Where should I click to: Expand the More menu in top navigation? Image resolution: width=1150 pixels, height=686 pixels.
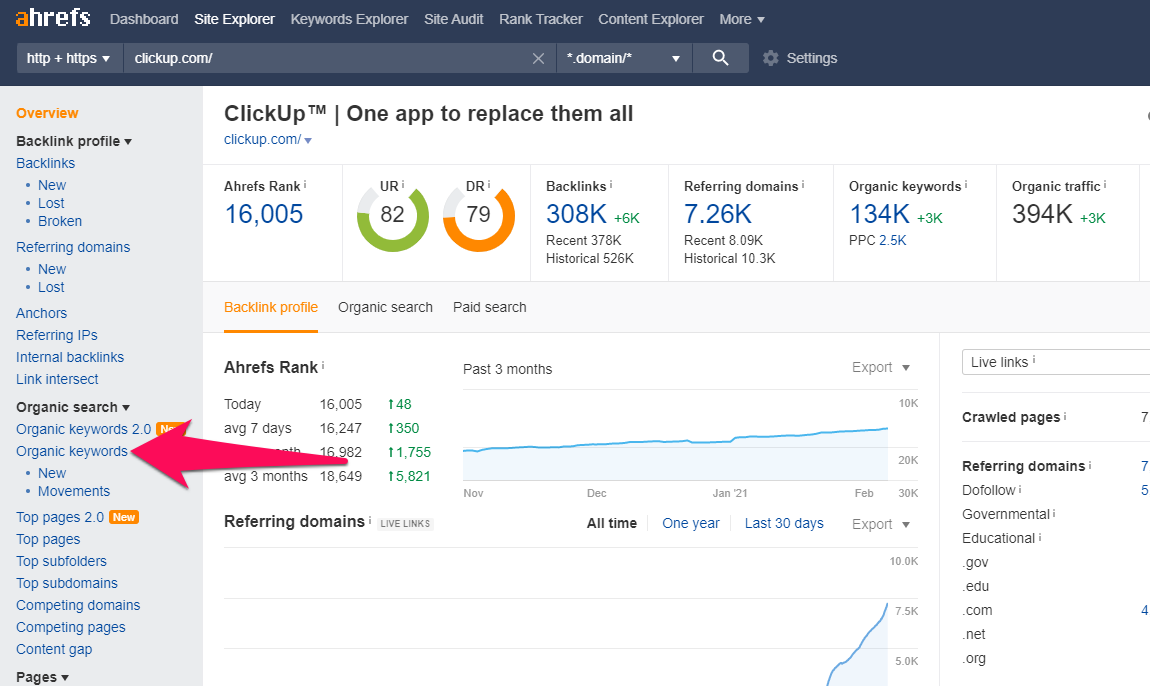pyautogui.click(x=742, y=19)
